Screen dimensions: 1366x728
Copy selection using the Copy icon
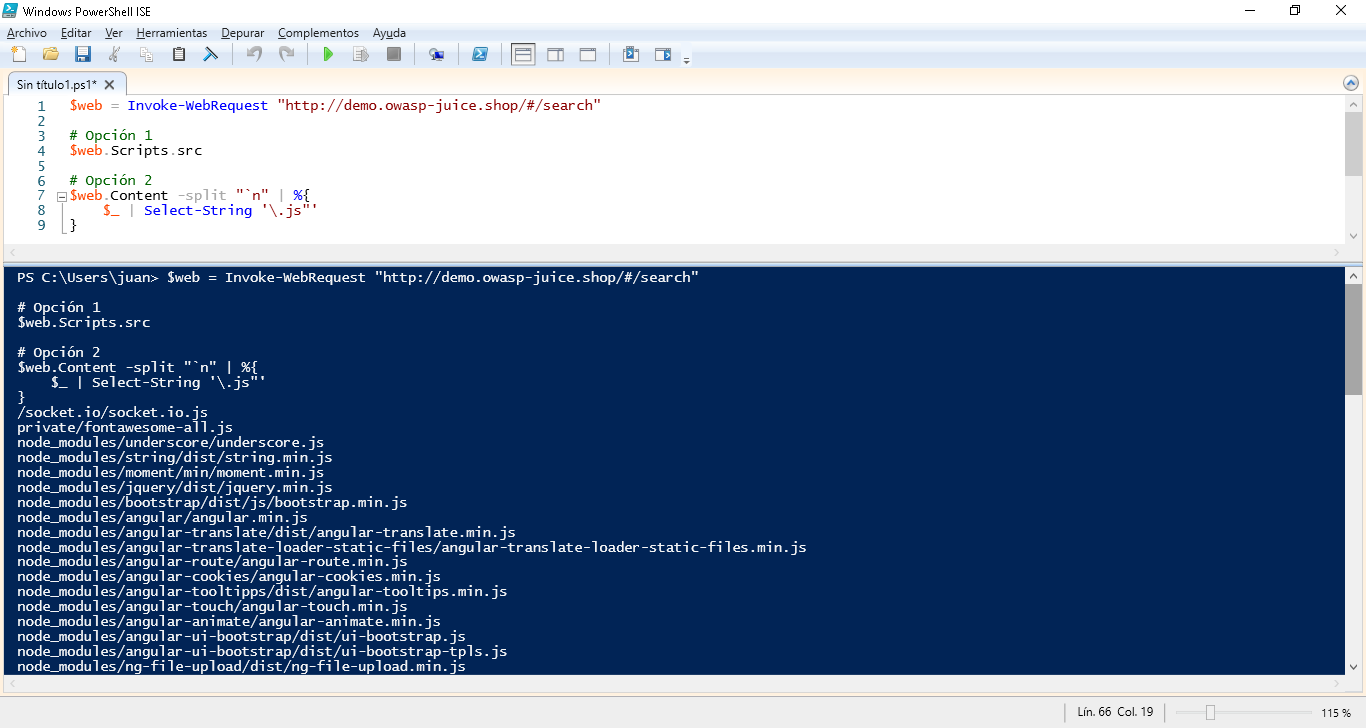coord(146,54)
